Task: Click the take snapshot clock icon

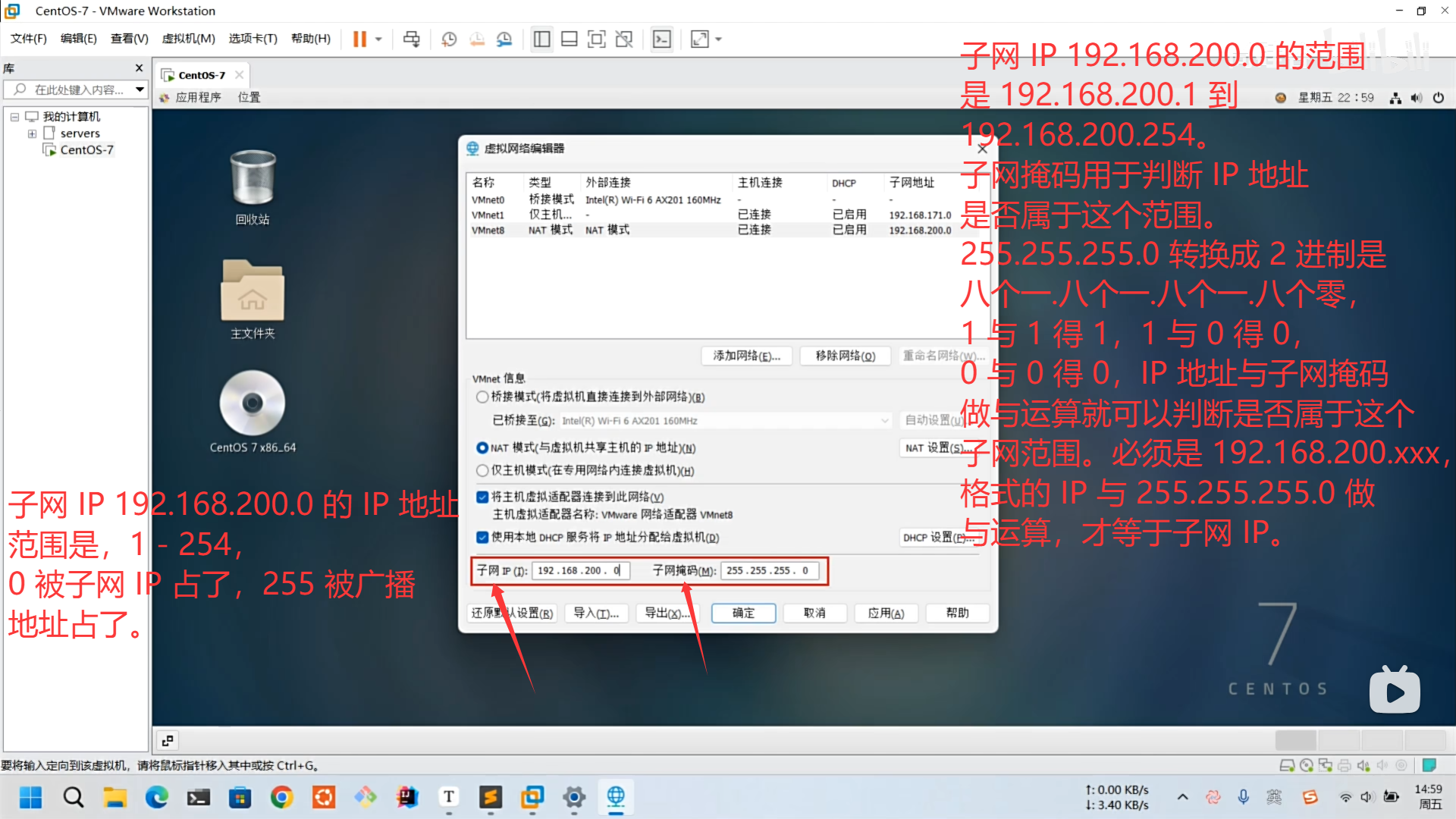Action: 449,39
